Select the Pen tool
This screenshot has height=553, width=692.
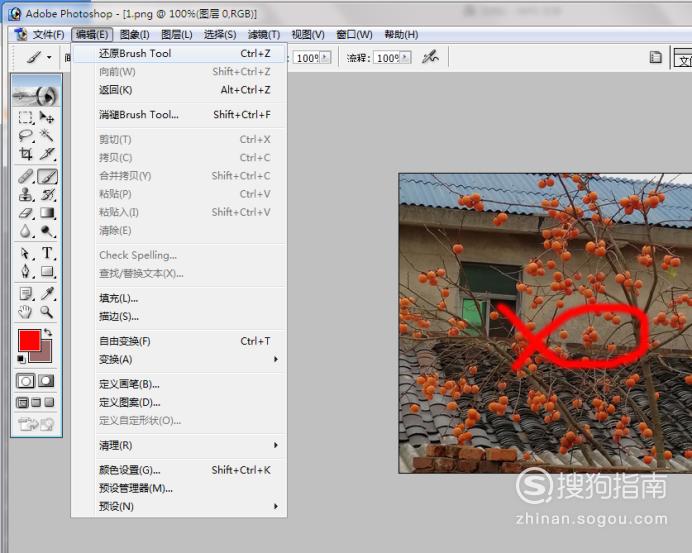pyautogui.click(x=26, y=271)
